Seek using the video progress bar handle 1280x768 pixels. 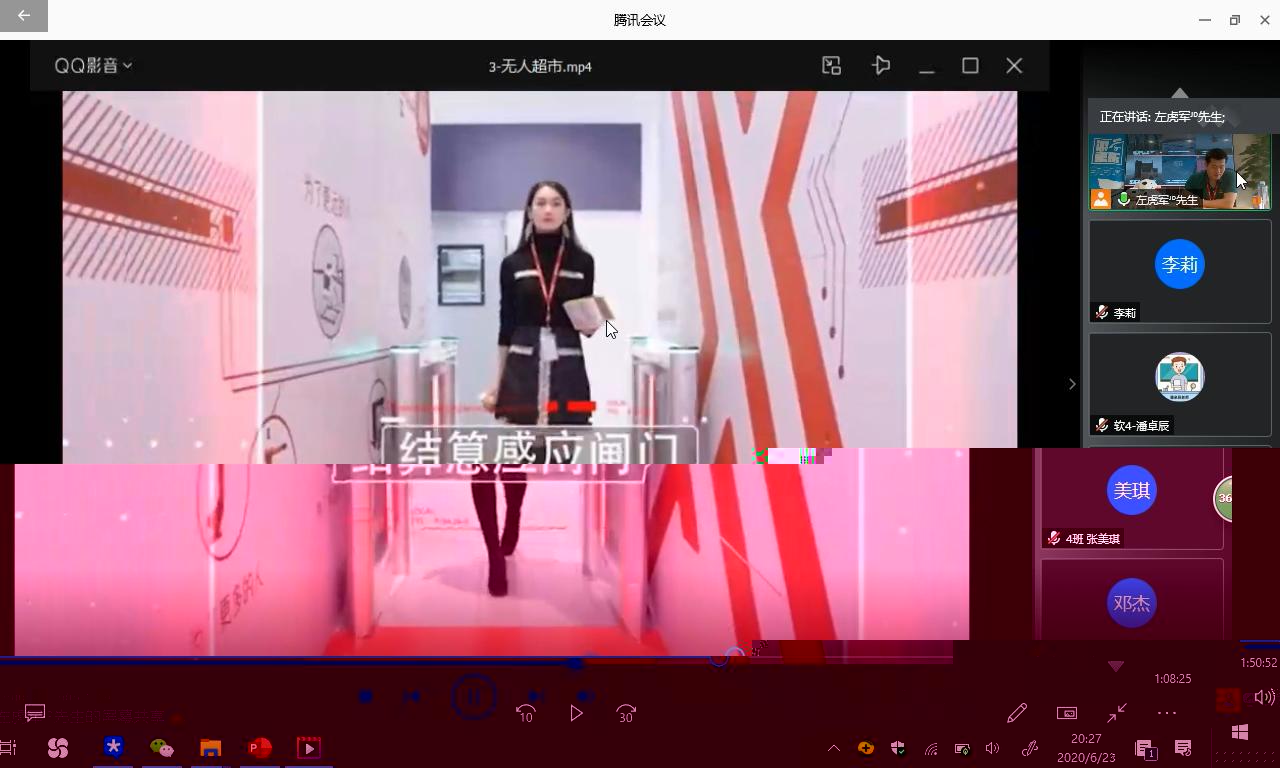tap(575, 662)
